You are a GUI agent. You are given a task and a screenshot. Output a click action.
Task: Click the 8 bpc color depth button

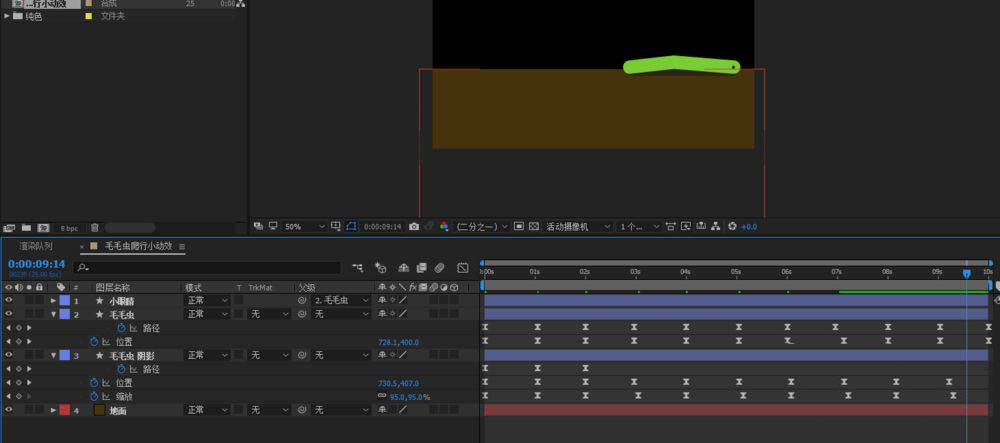(x=68, y=228)
